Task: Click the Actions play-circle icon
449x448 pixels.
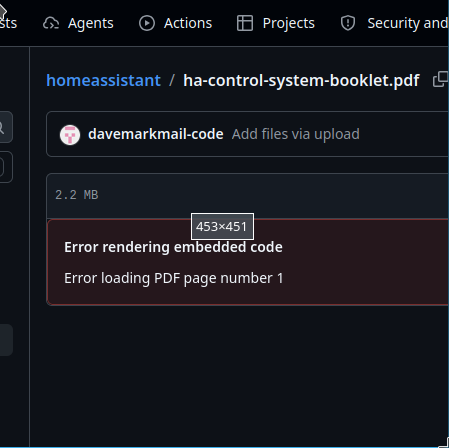Action: (147, 23)
